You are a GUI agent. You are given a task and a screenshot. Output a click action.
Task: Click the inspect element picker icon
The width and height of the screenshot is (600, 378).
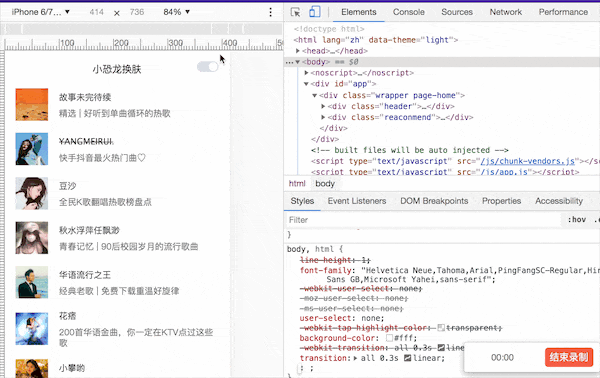pos(295,12)
